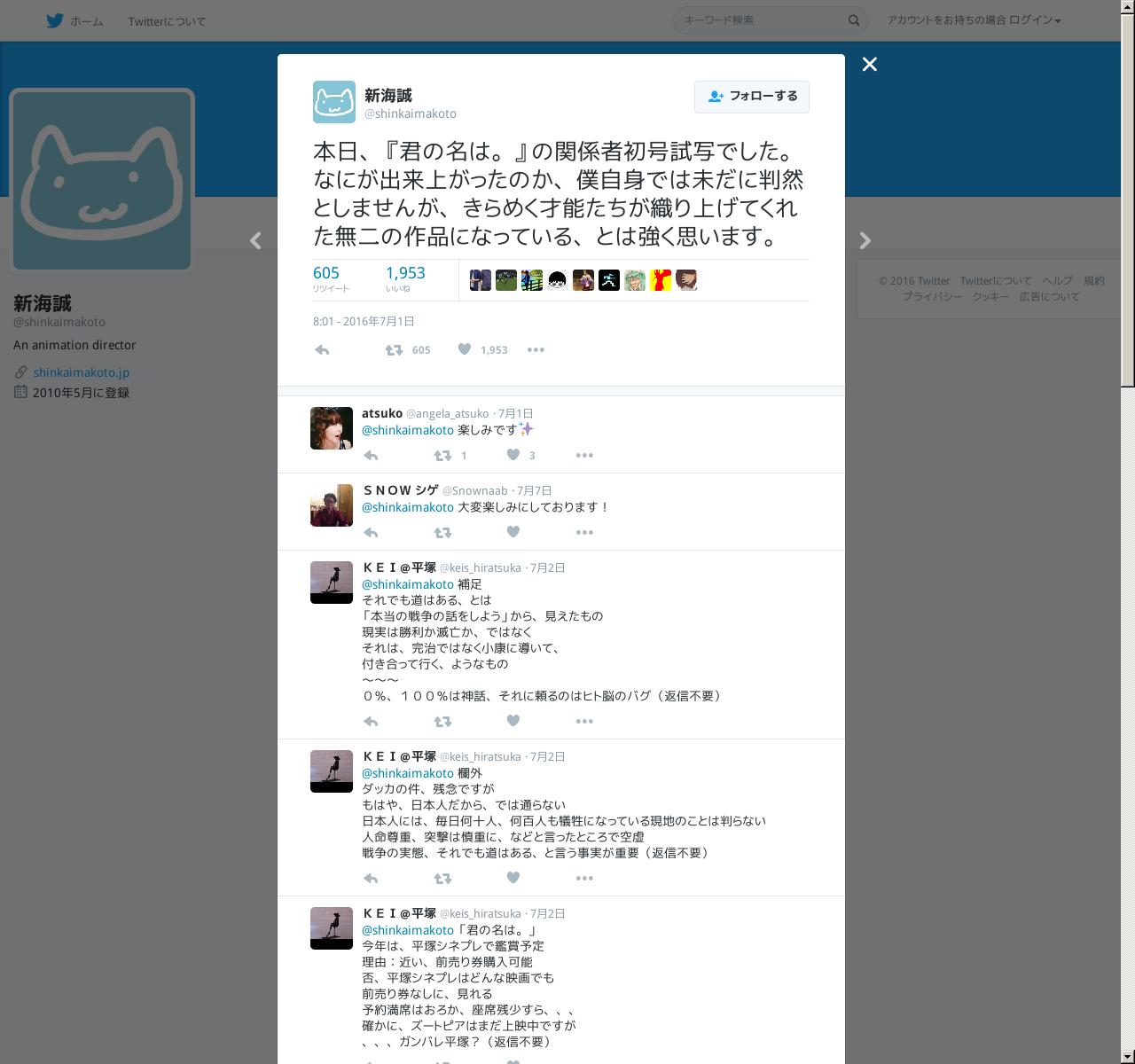
Task: Open more options on ＳＮＯＷ シゲ tweet
Action: tap(584, 533)
